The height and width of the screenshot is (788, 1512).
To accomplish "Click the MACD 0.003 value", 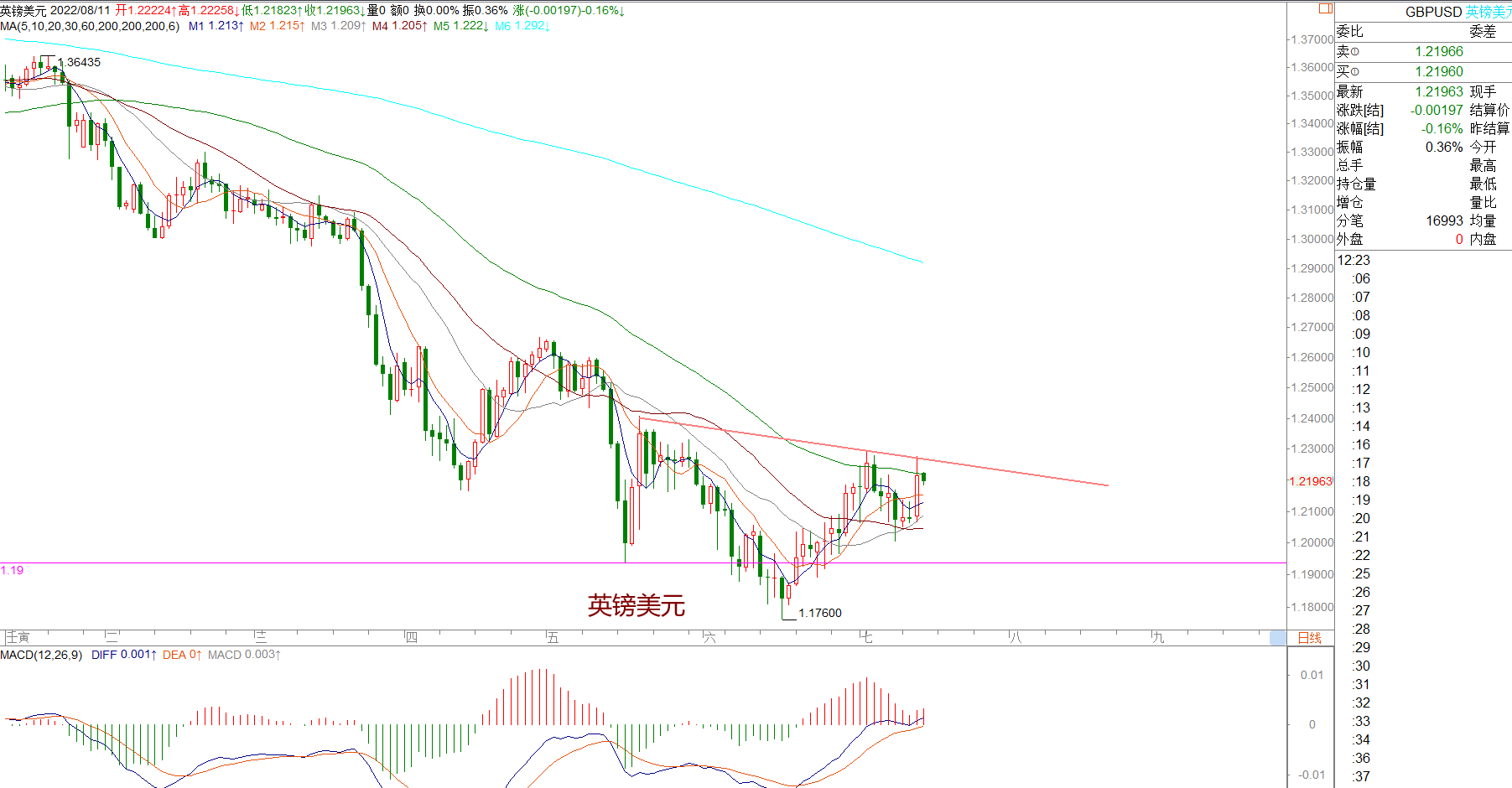I will point(244,655).
